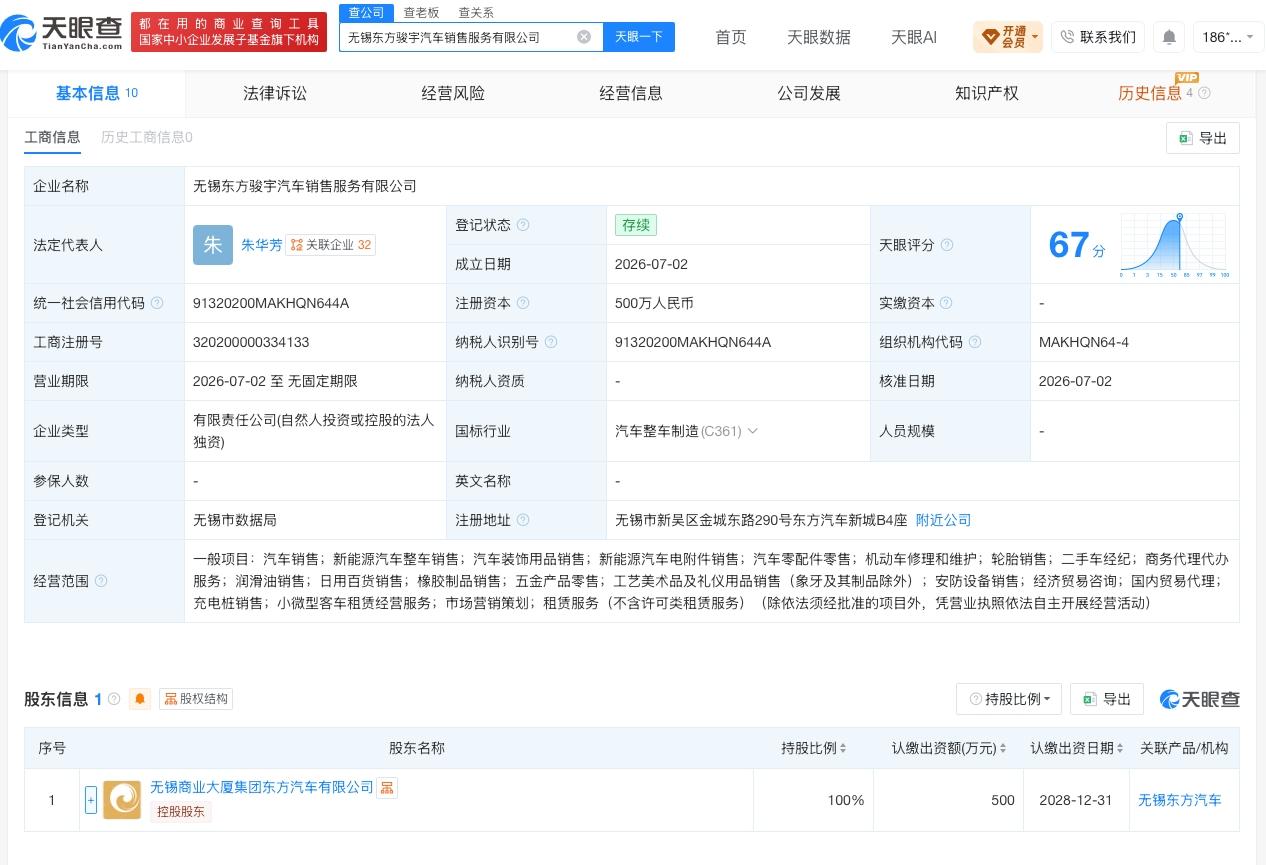Open the 股权结构 equity structure view
The height and width of the screenshot is (865, 1266).
196,699
